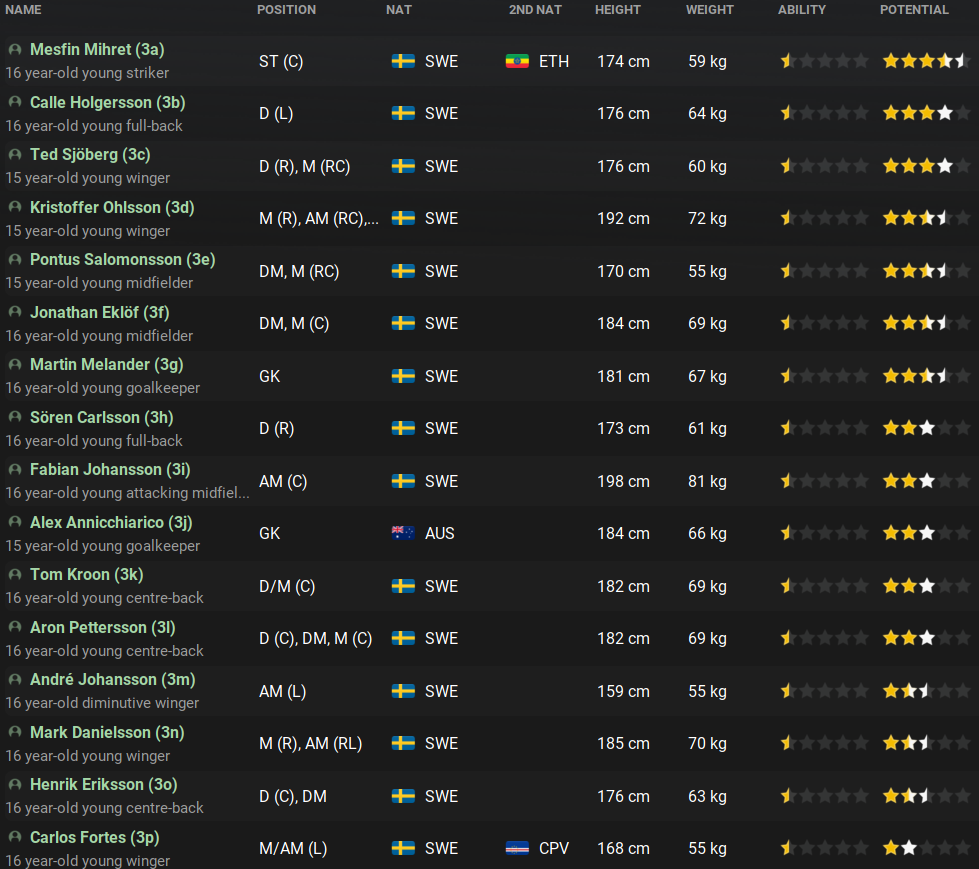The height and width of the screenshot is (869, 979).
Task: Click Calle Holgersson's potential star rating
Action: [x=927, y=113]
